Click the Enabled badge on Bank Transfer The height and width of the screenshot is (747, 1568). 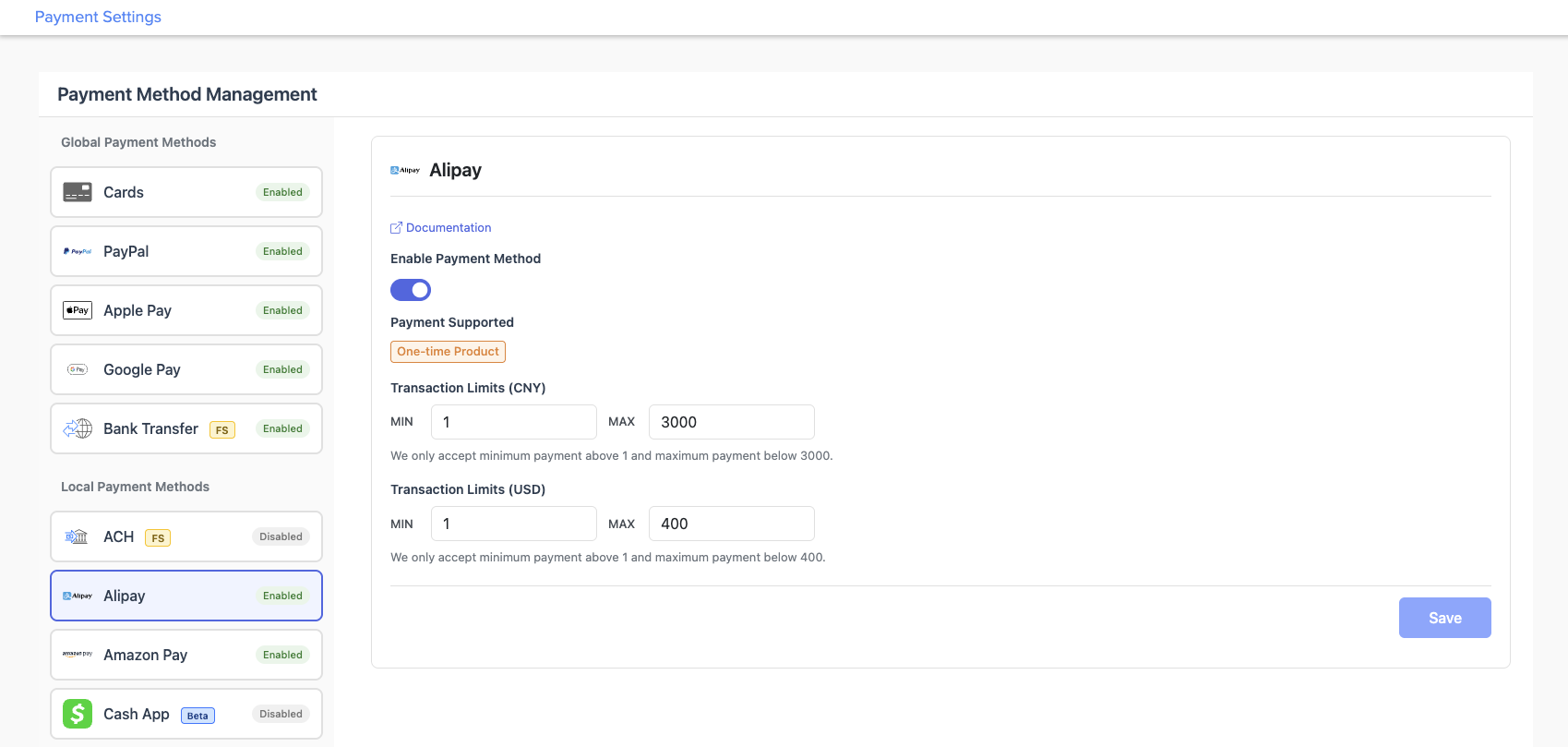tap(282, 428)
